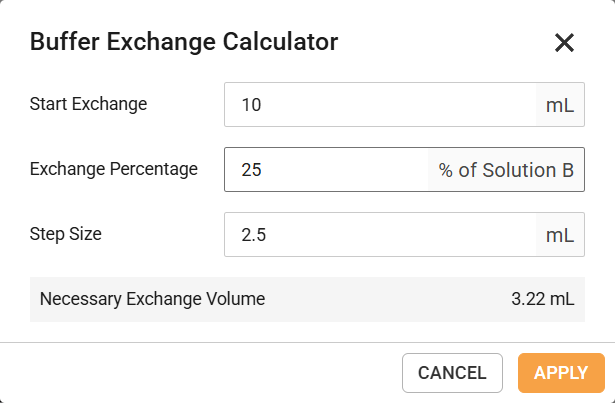Click the Buffer Exchange Calculator title
The height and width of the screenshot is (403, 615).
point(184,42)
